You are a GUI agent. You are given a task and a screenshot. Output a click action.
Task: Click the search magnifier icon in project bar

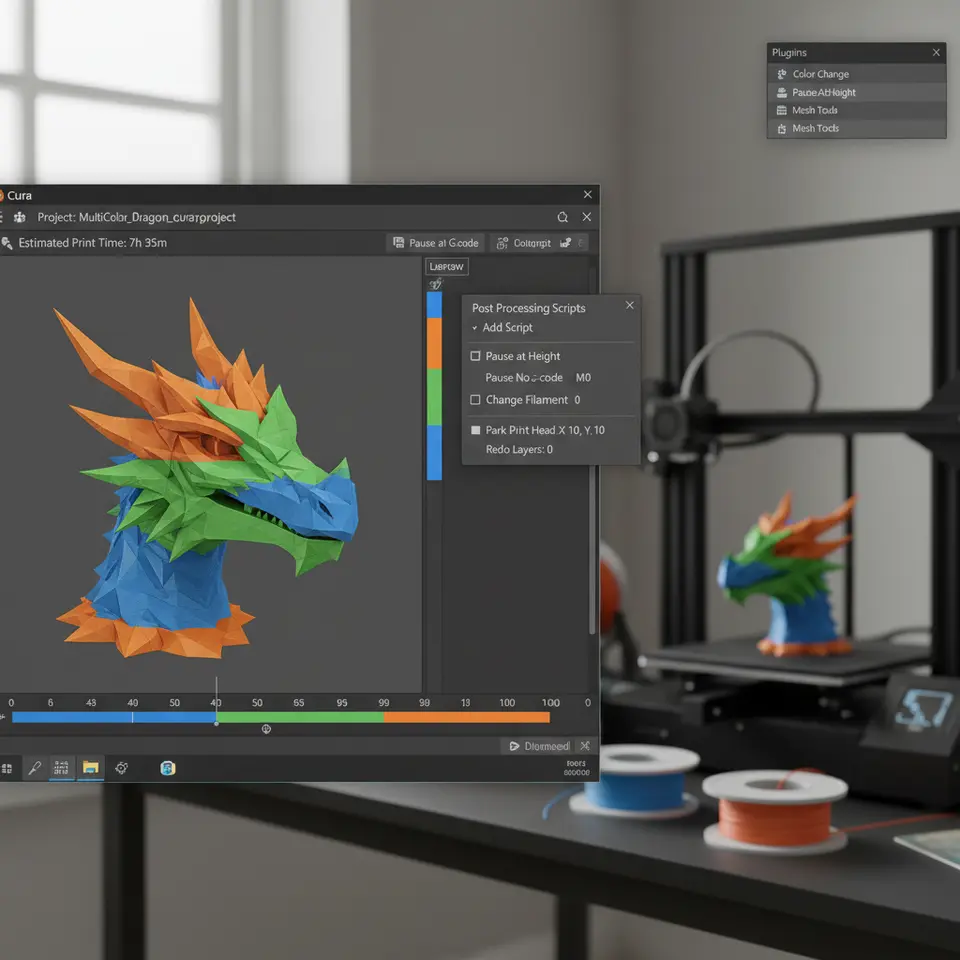(563, 217)
